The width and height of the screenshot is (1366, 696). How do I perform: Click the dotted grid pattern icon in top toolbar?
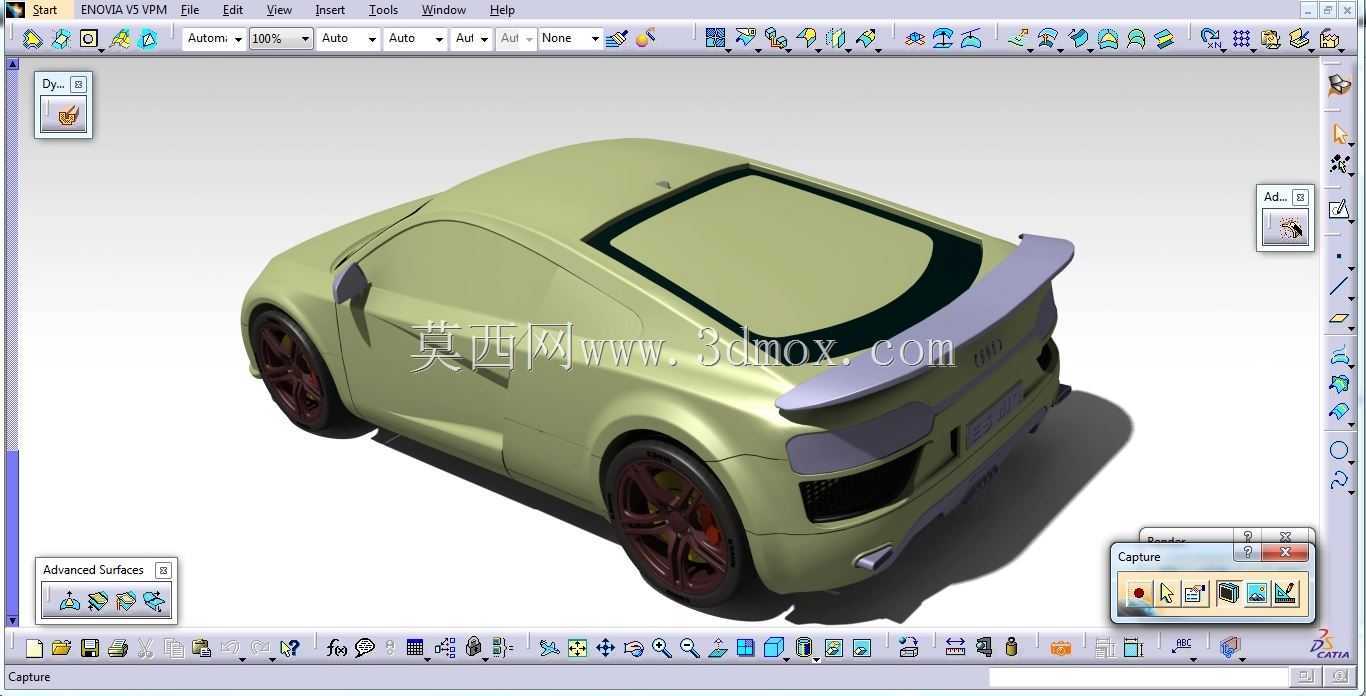coord(1241,39)
